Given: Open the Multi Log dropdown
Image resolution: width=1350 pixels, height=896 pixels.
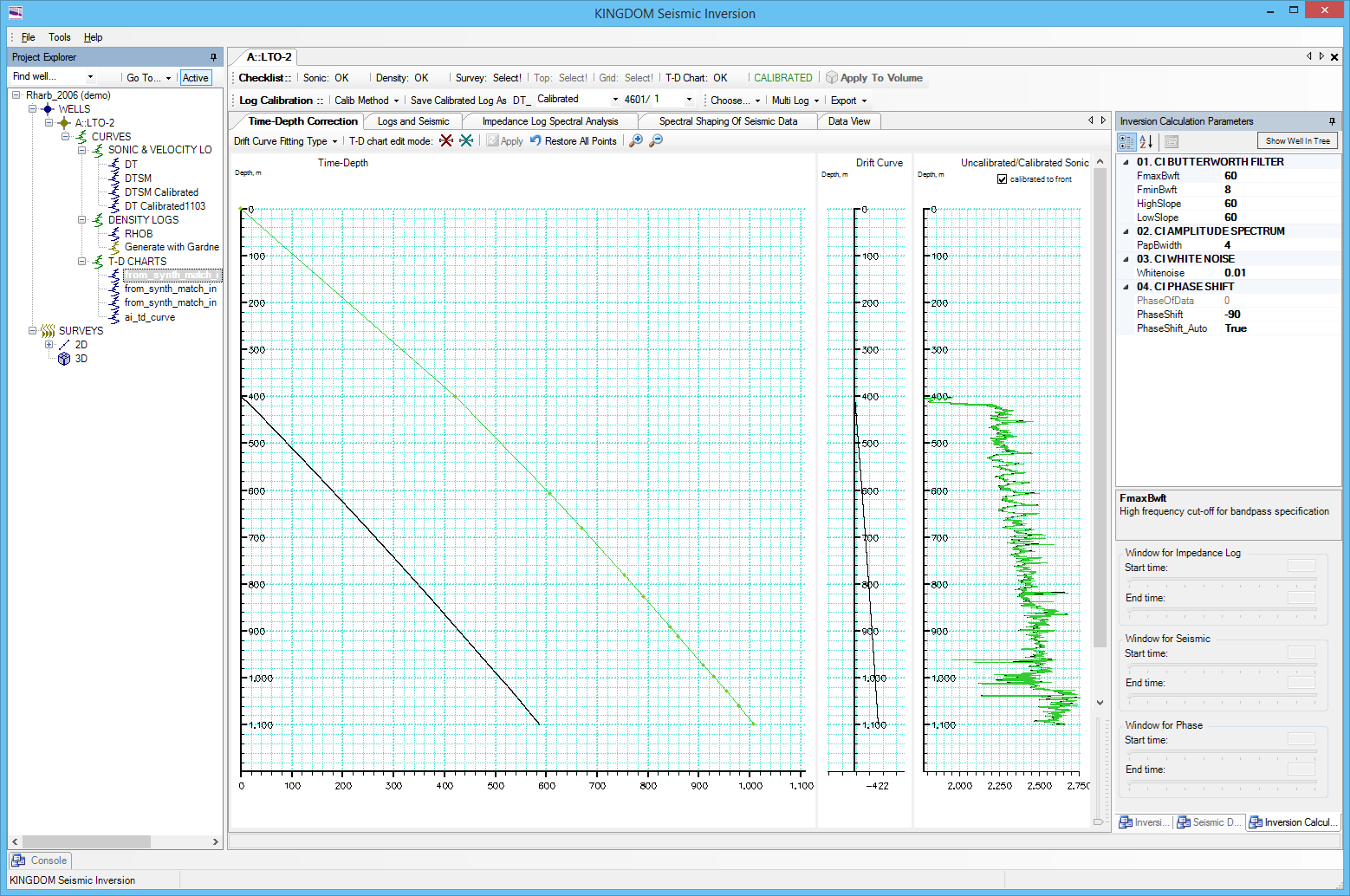Looking at the screenshot, I should point(795,101).
